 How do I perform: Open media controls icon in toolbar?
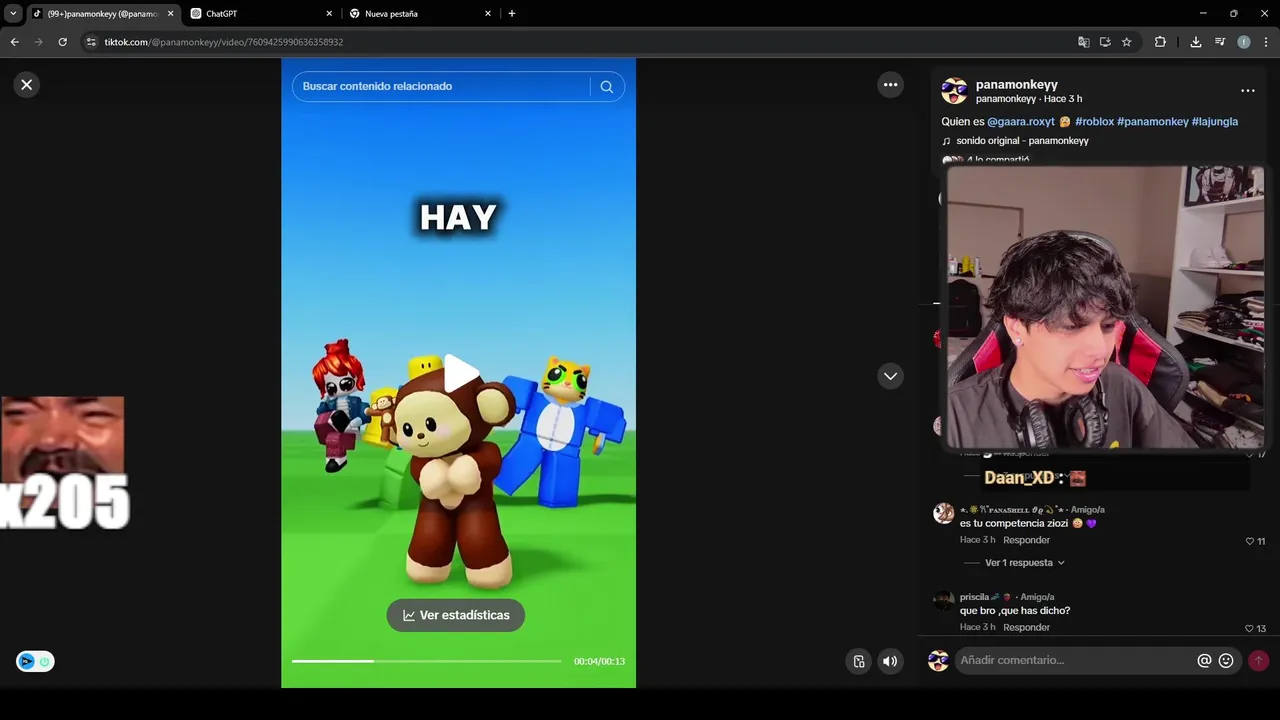pyautogui.click(x=1220, y=42)
